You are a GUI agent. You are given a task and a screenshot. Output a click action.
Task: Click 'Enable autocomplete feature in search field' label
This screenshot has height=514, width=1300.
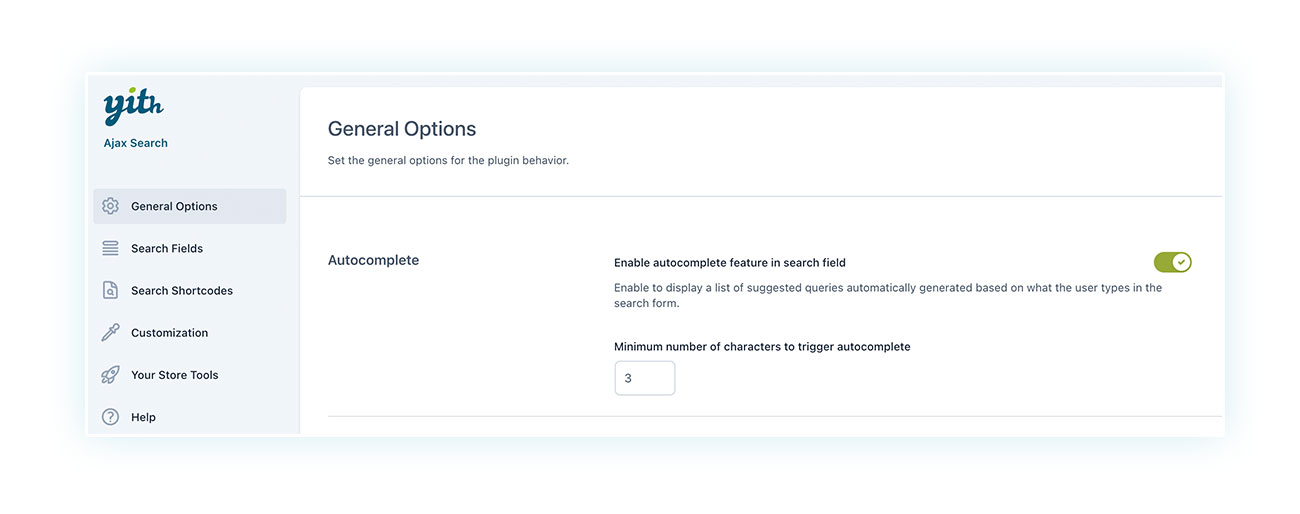(x=730, y=263)
